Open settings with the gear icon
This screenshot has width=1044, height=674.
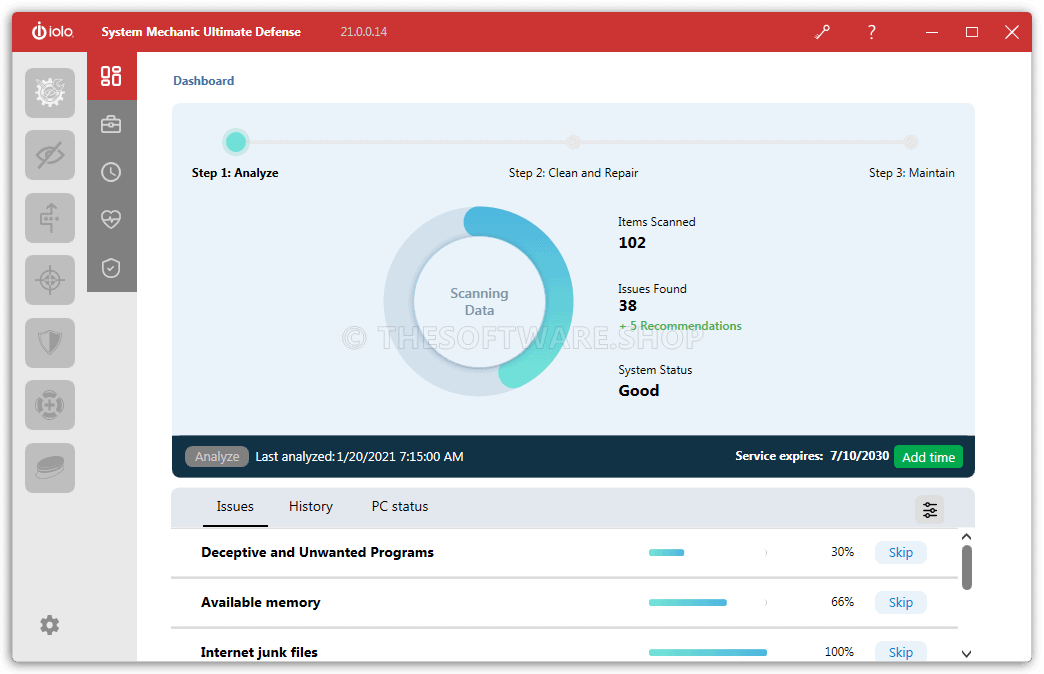pyautogui.click(x=49, y=625)
